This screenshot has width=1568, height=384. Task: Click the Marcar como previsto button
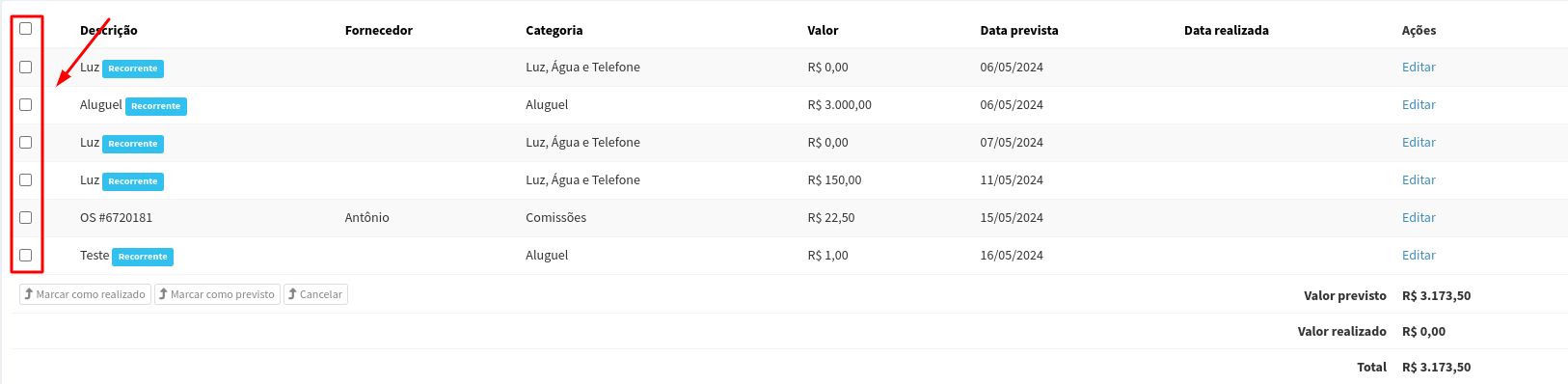point(217,294)
